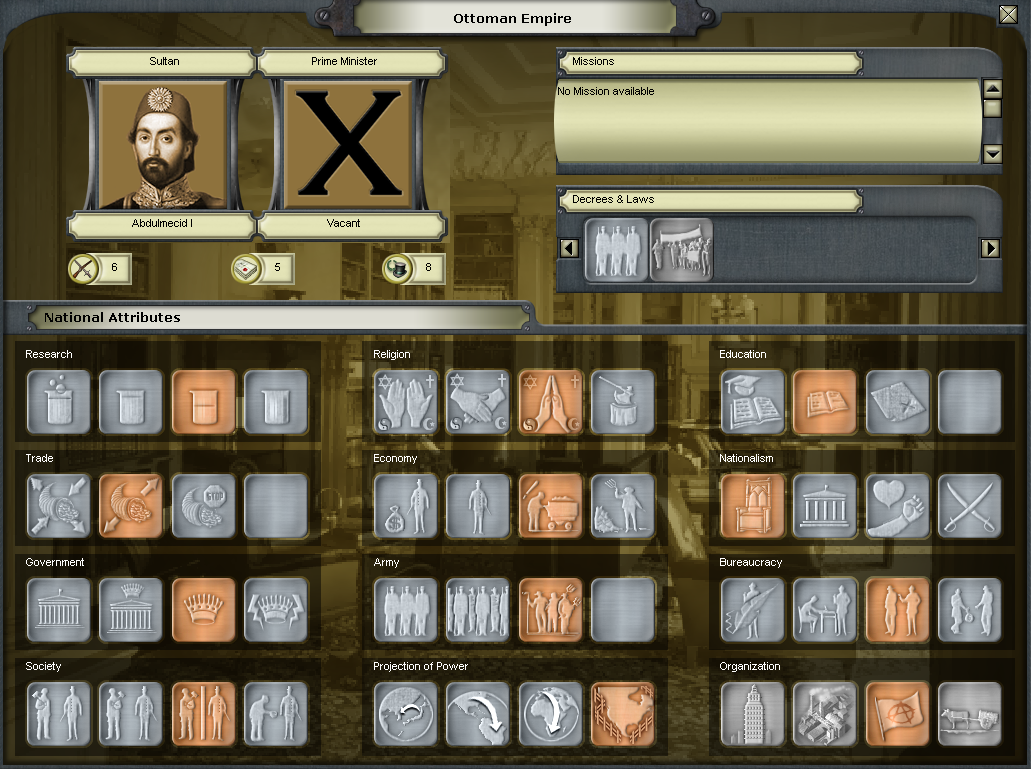Click the Missions scrollbar thumb

(x=991, y=108)
